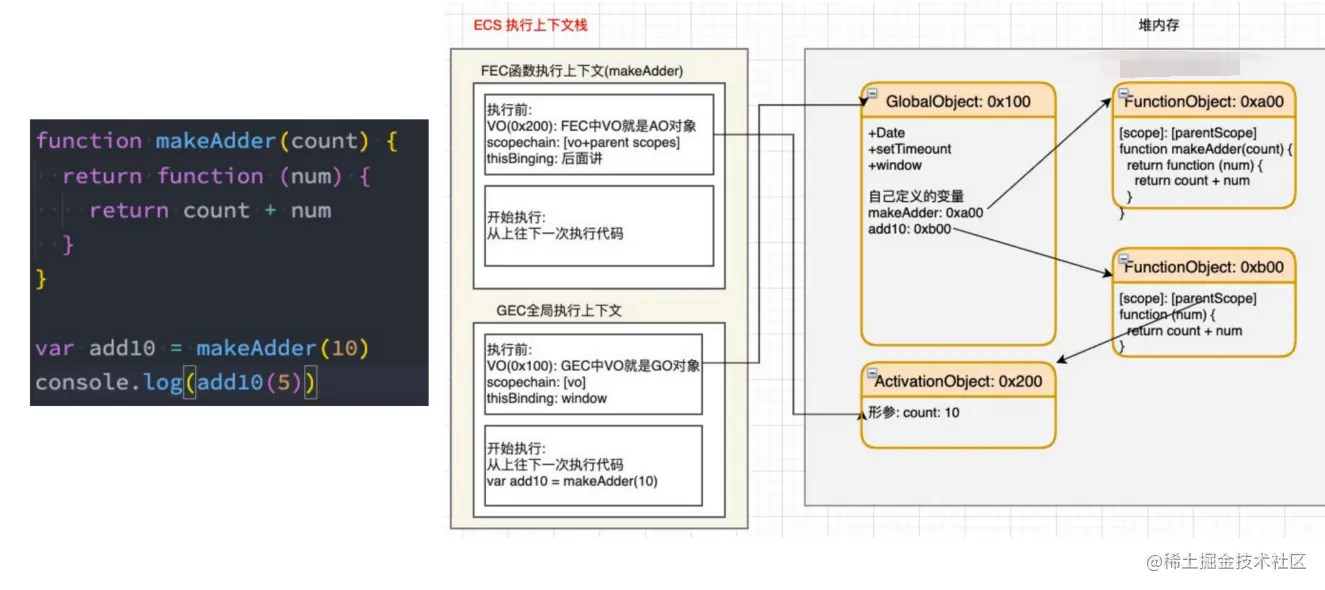Screen dimensions: 1325x590
Task: Click the GlobalObject: 0x100 title text
Action: (958, 101)
